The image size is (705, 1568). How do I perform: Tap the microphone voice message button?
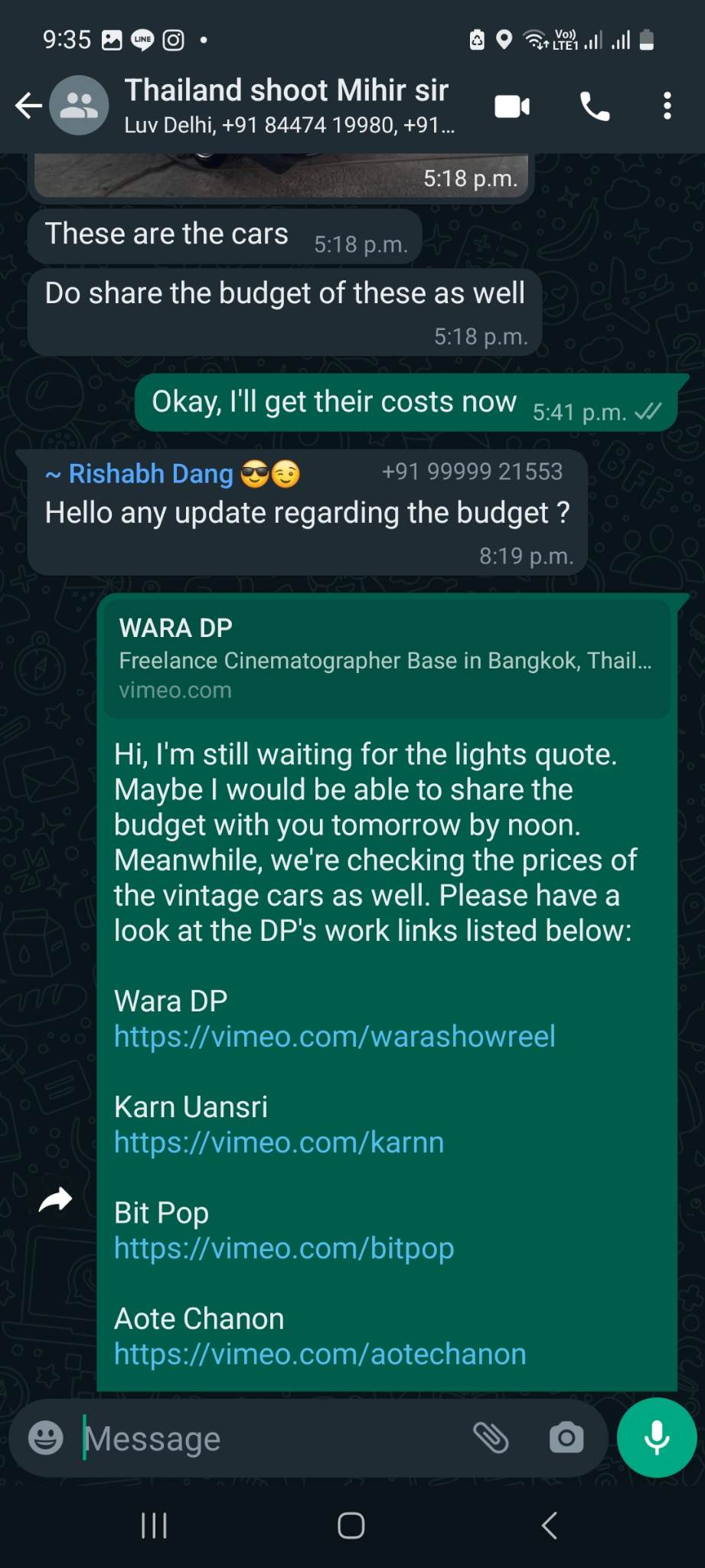pyautogui.click(x=657, y=1437)
